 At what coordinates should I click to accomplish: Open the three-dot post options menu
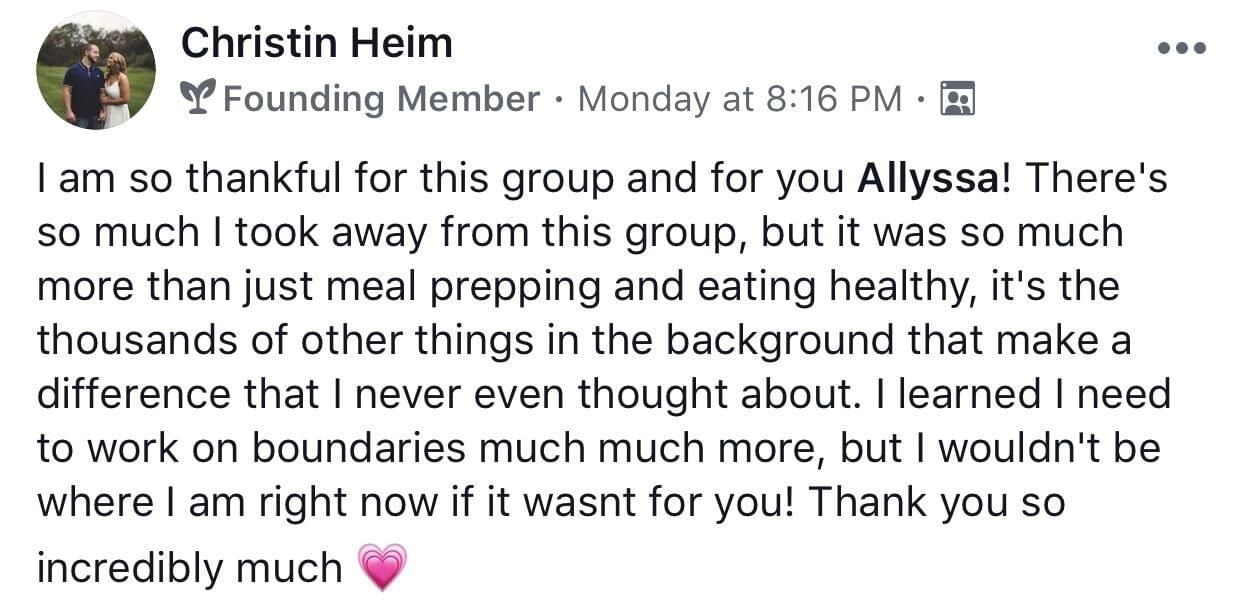1181,47
